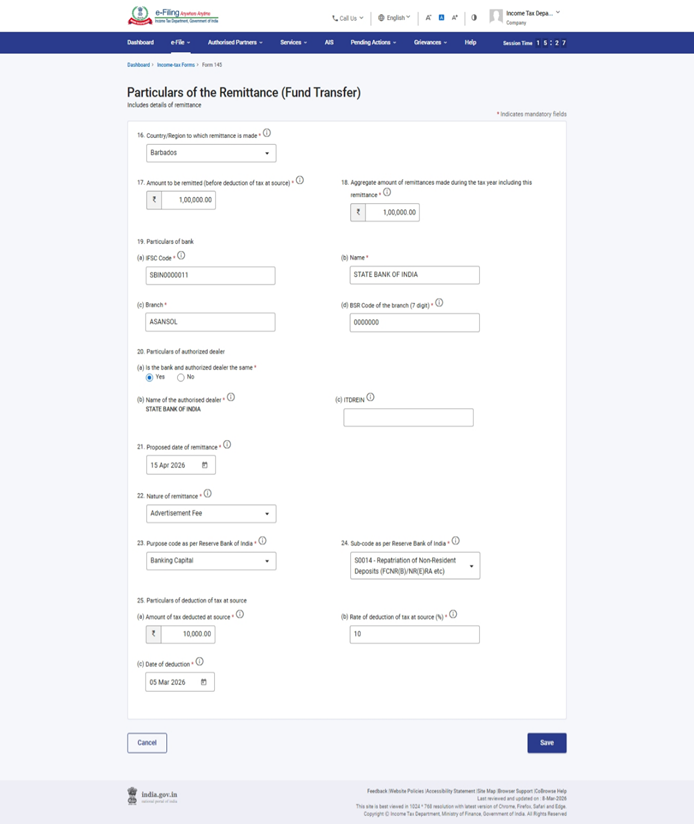Open the calendar for date of deduction
The image size is (694, 824).
point(206,681)
